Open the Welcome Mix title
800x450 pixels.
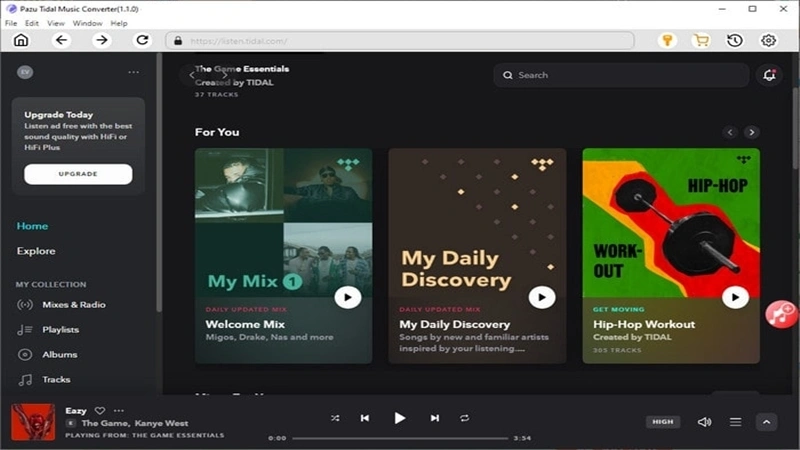tap(245, 324)
